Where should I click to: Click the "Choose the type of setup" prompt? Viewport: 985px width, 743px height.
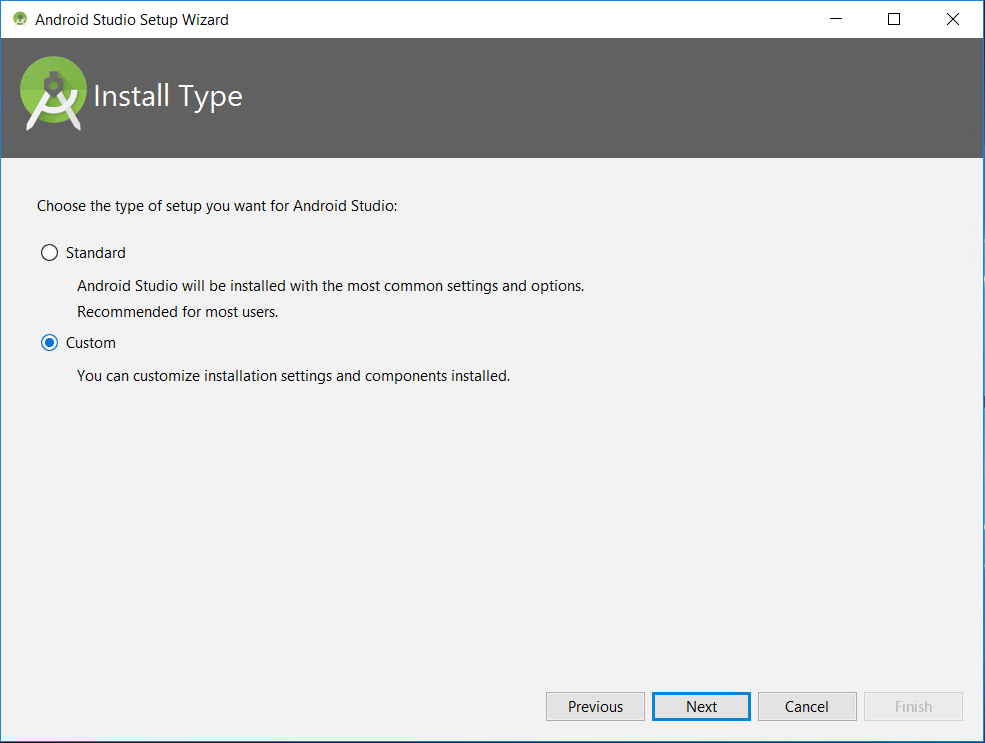click(x=217, y=206)
